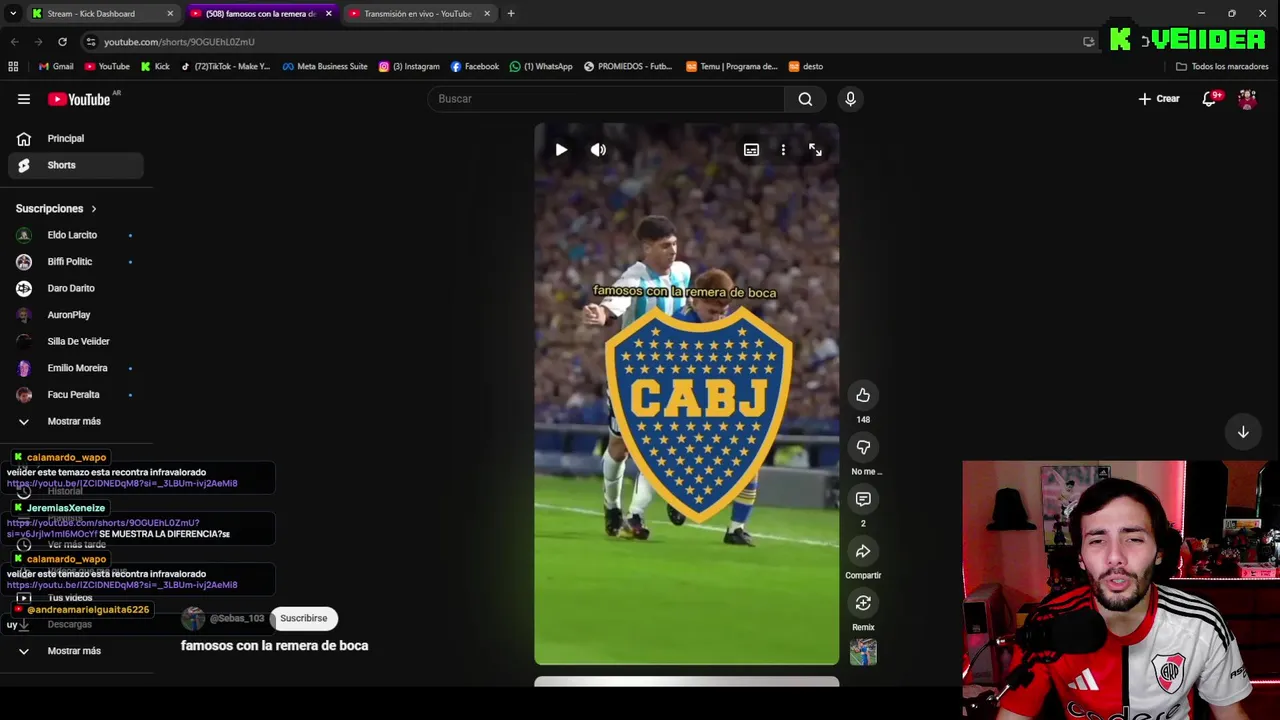
Task: Open the desto bookmark
Action: [806, 67]
